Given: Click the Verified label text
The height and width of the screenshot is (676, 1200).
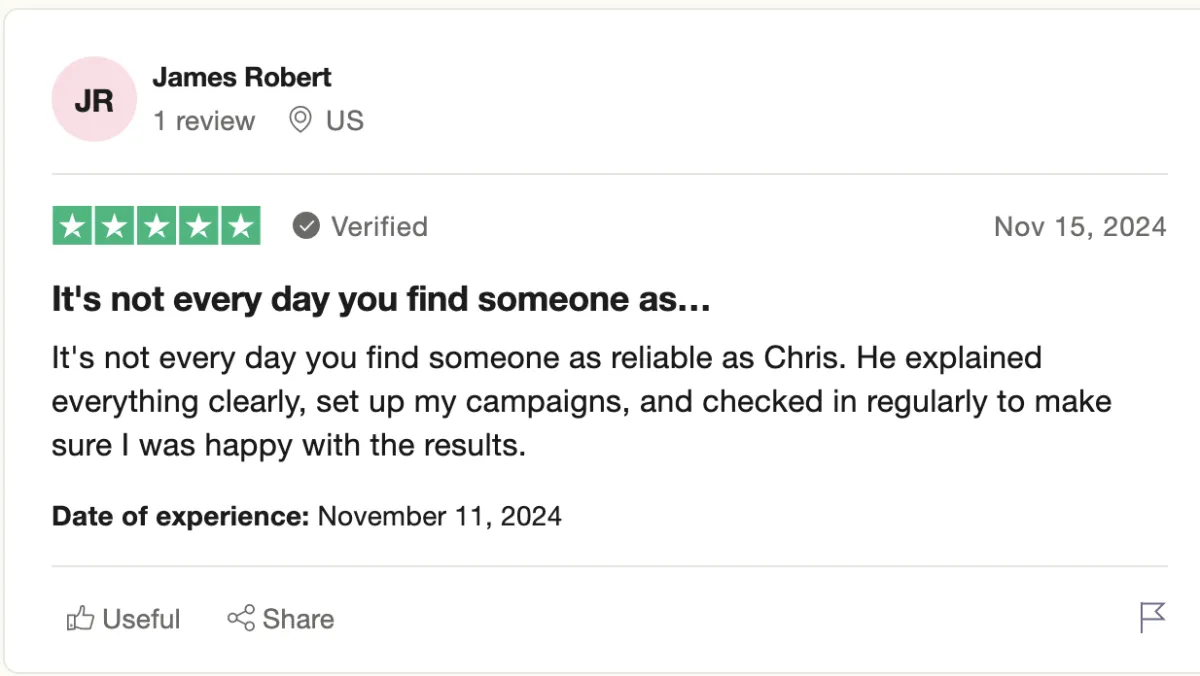Looking at the screenshot, I should [379, 227].
